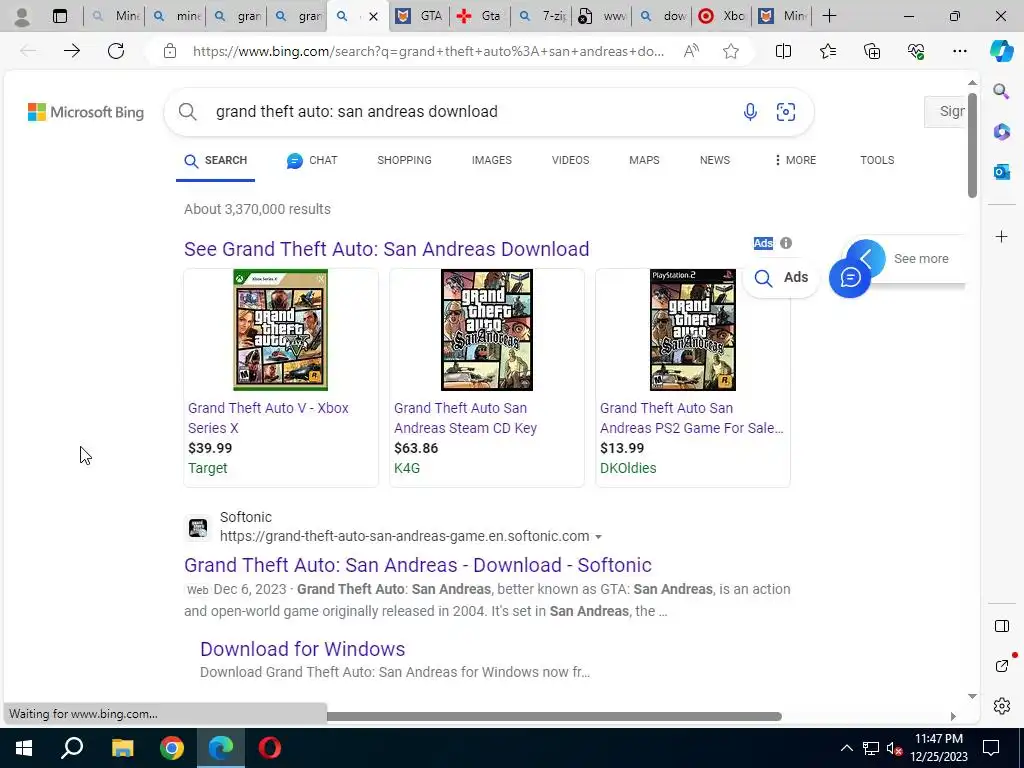This screenshot has height=768, width=1024.
Task: View site information lock icon
Action: [x=170, y=51]
